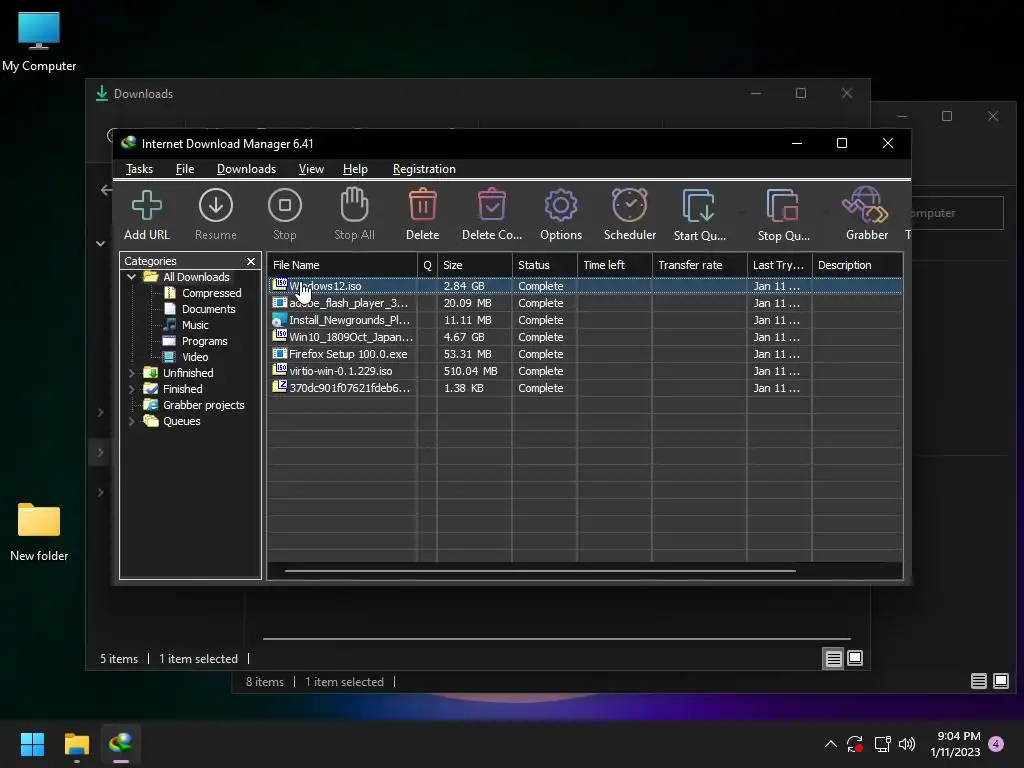
Task: Click the horizontal scrollbar in the IDM list
Action: [x=540, y=571]
